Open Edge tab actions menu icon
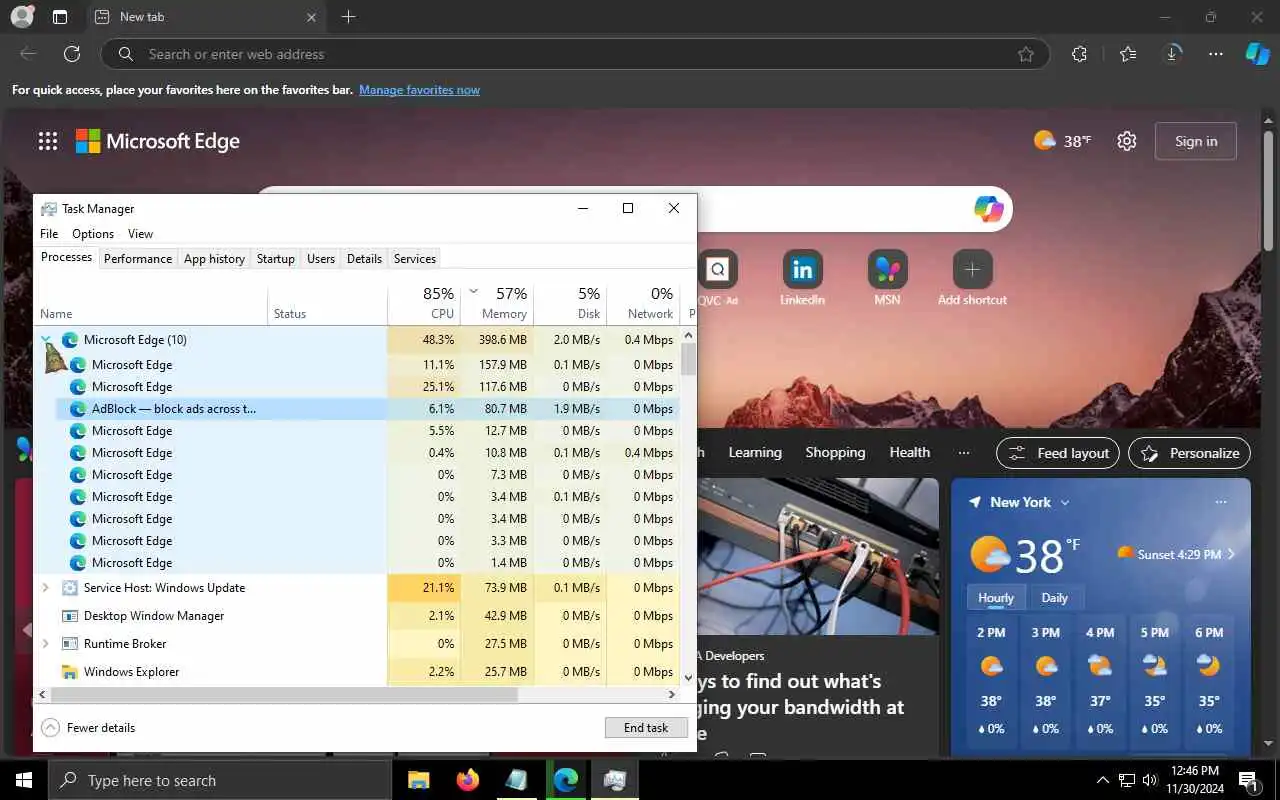1280x800 pixels. pos(60,17)
